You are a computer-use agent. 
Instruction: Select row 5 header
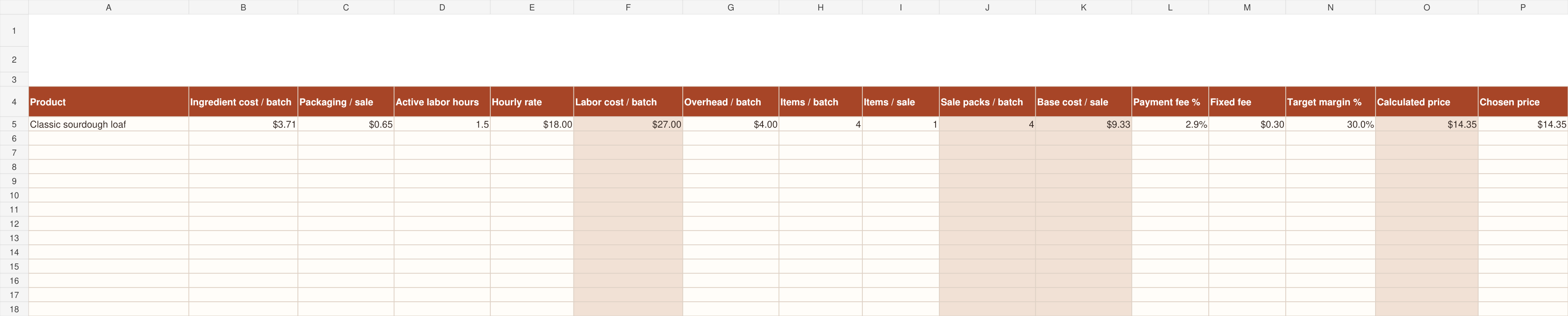[14, 124]
